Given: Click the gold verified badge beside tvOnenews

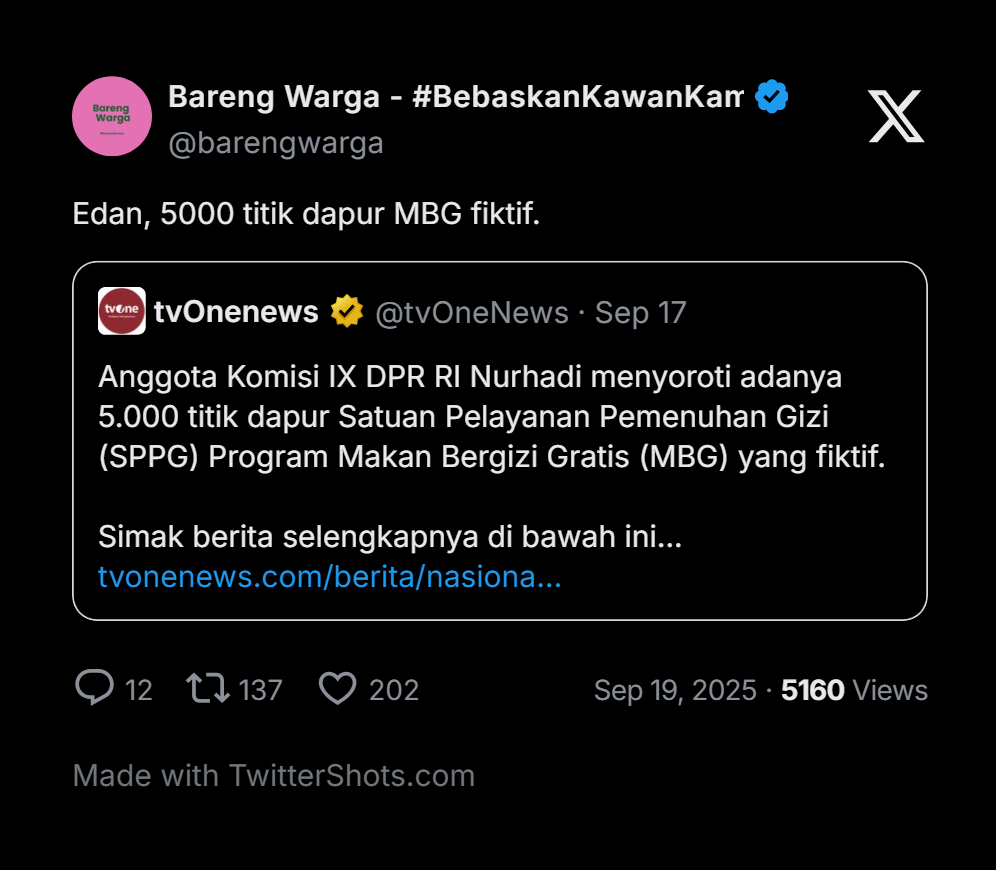Looking at the screenshot, I should 346,312.
